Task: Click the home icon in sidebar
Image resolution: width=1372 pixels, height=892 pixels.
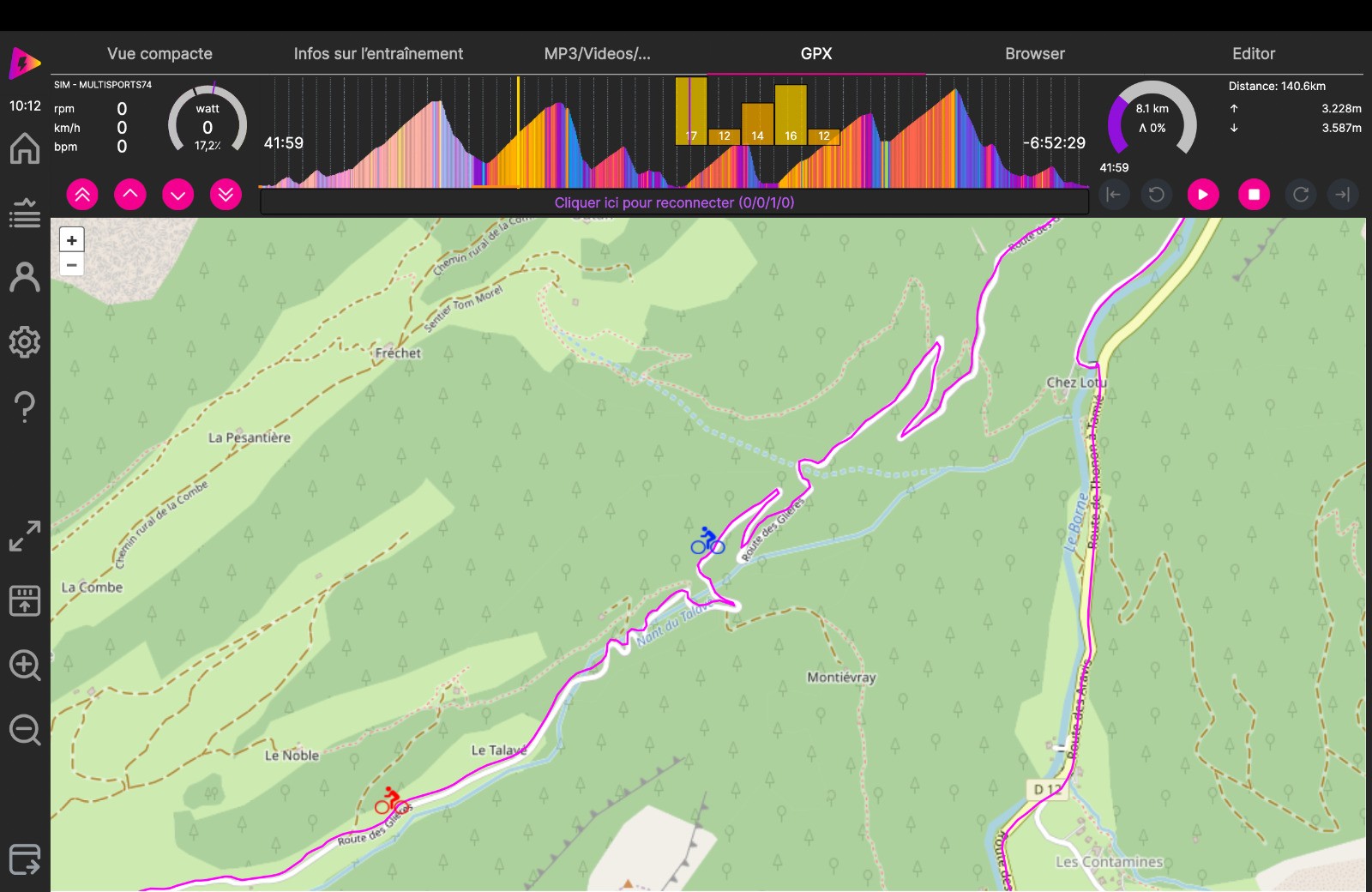Action: tap(25, 148)
